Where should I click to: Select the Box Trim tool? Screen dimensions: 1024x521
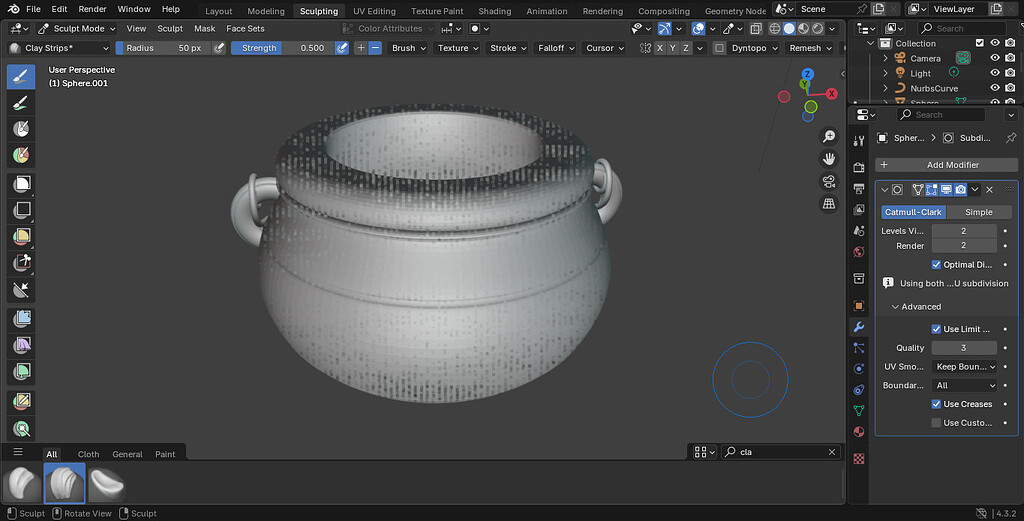coord(21,262)
